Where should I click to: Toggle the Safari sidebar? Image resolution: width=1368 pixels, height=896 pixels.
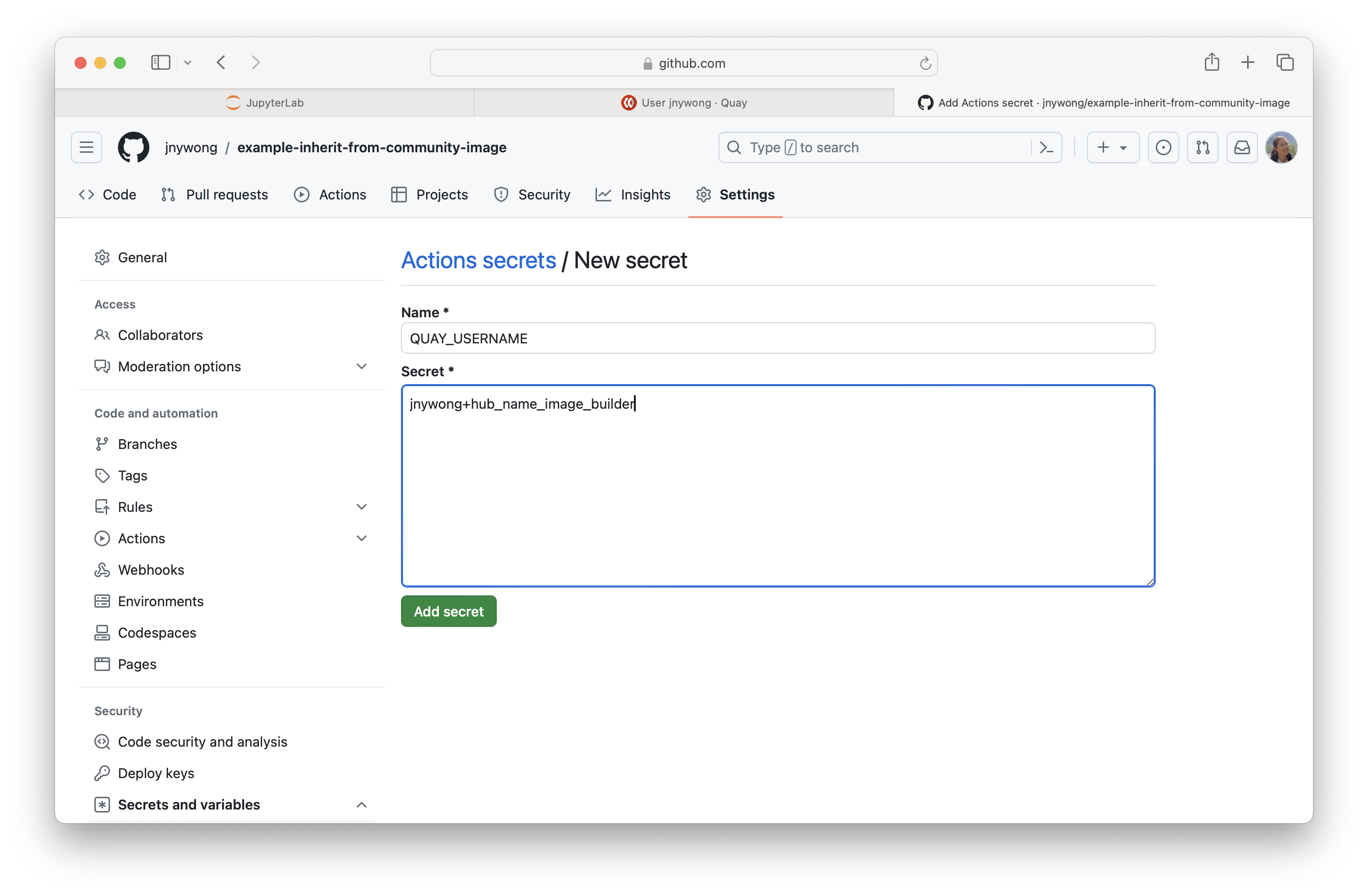160,63
